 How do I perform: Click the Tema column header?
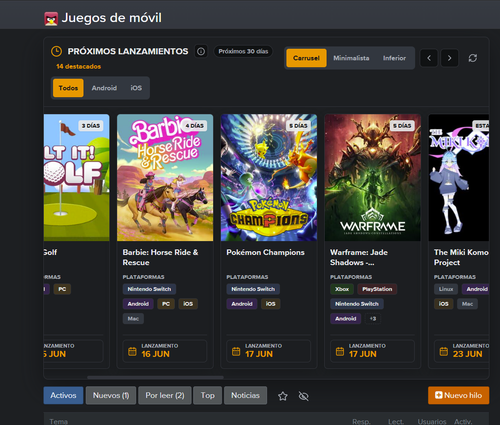point(59,422)
